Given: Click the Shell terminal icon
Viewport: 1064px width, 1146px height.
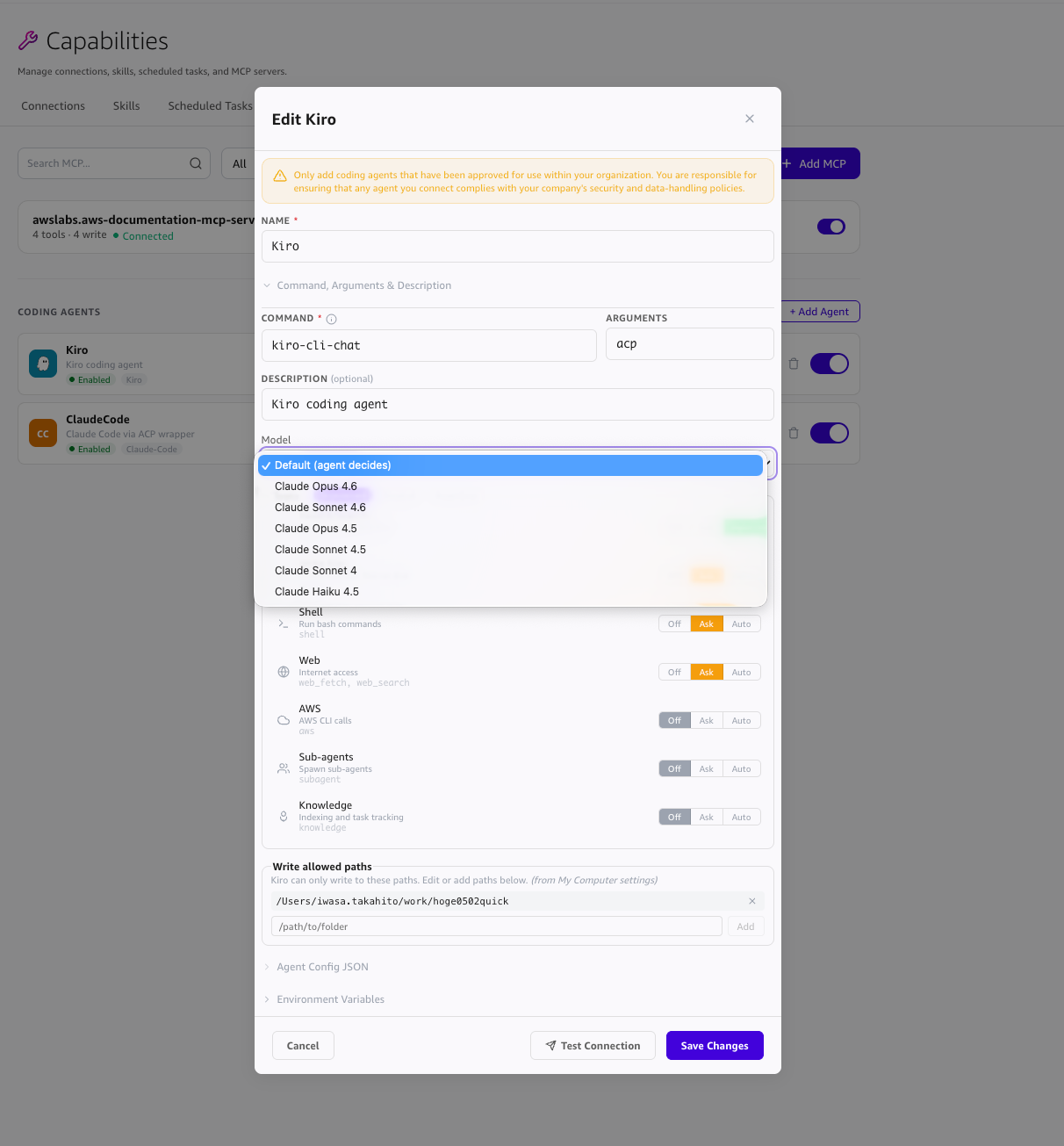Looking at the screenshot, I should (283, 623).
